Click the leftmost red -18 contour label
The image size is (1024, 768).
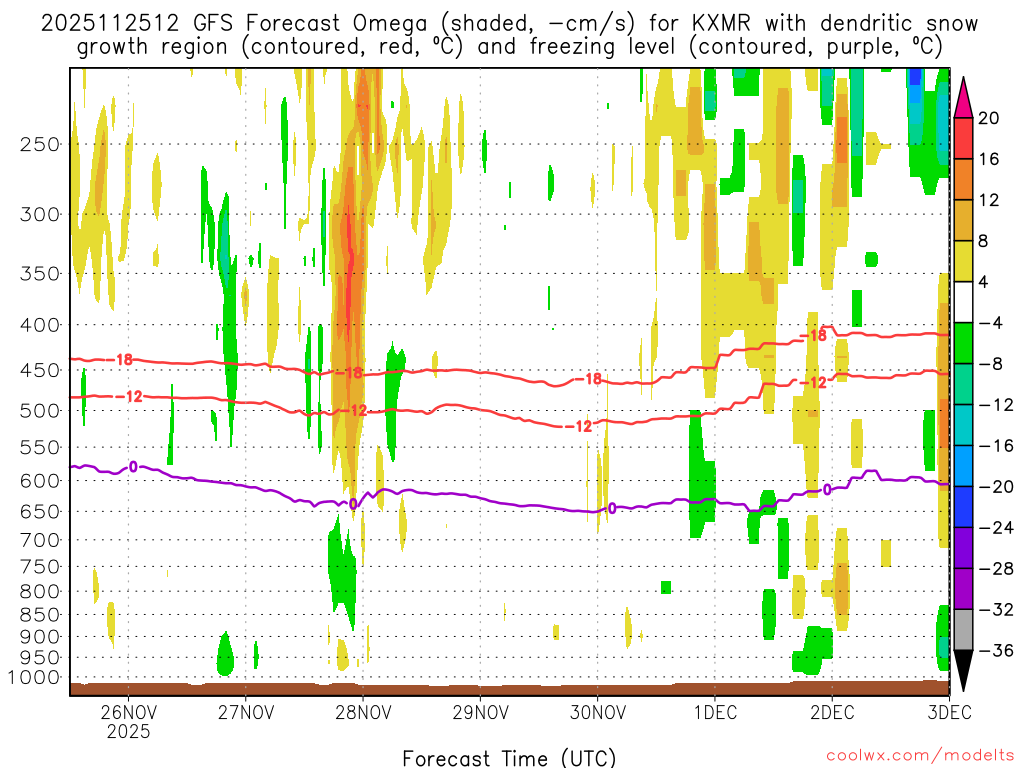[120, 359]
